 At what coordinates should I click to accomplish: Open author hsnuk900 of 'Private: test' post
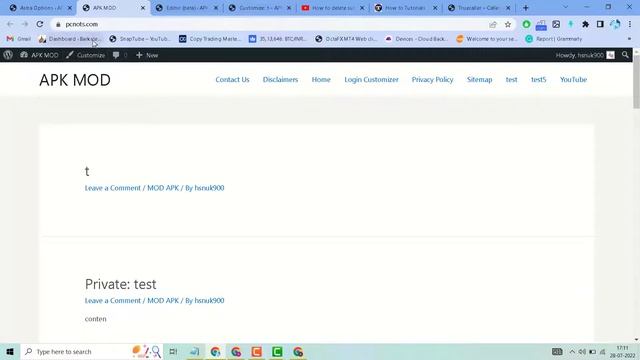209,300
